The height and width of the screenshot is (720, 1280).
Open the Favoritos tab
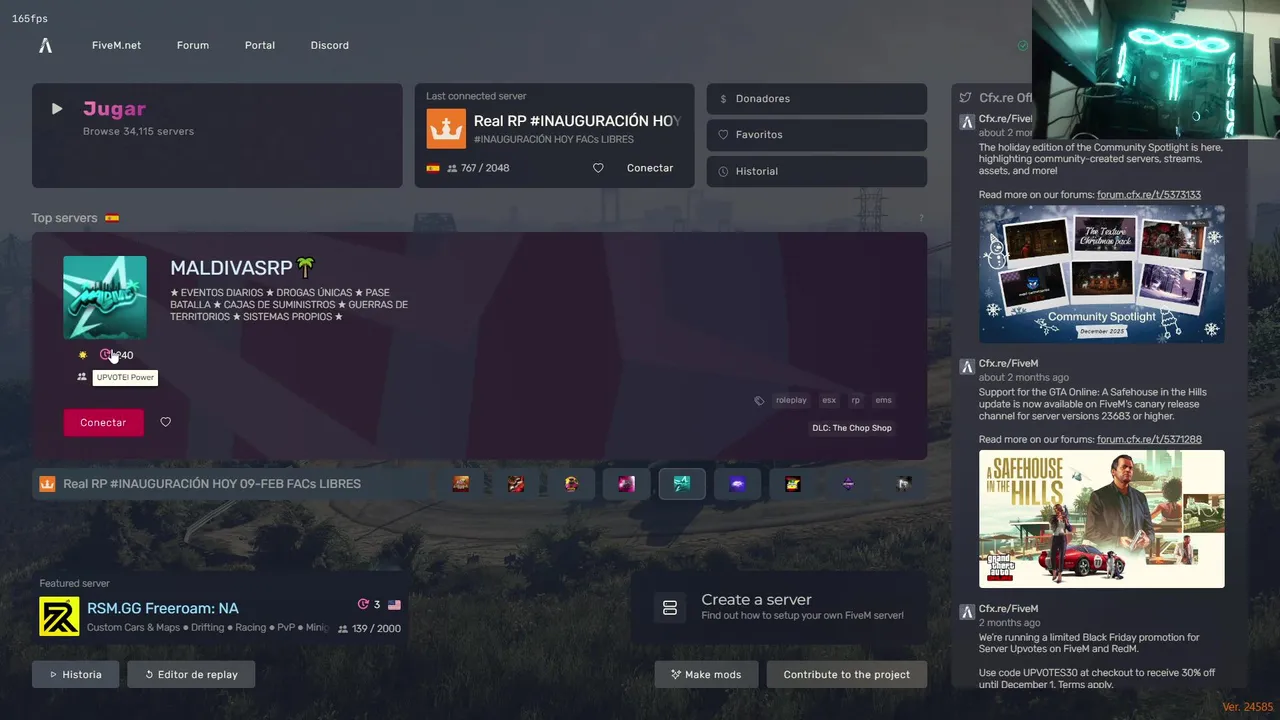point(817,135)
